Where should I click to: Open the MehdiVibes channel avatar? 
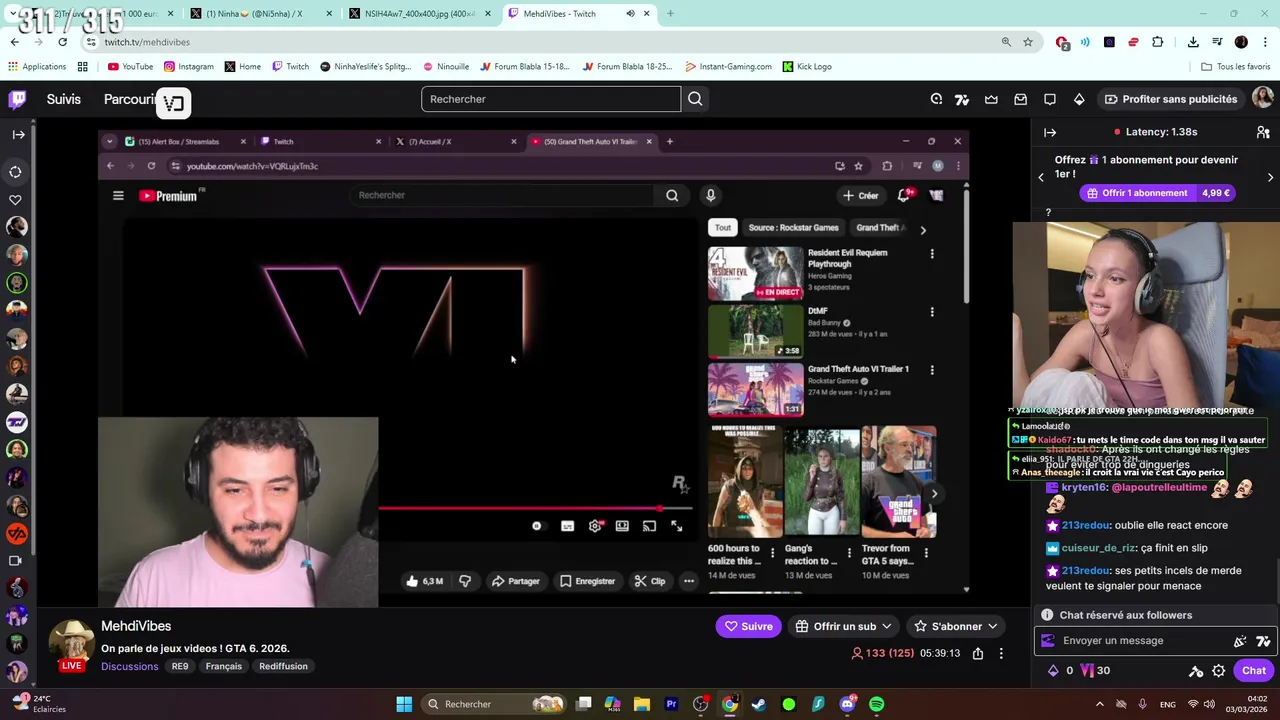[71, 642]
